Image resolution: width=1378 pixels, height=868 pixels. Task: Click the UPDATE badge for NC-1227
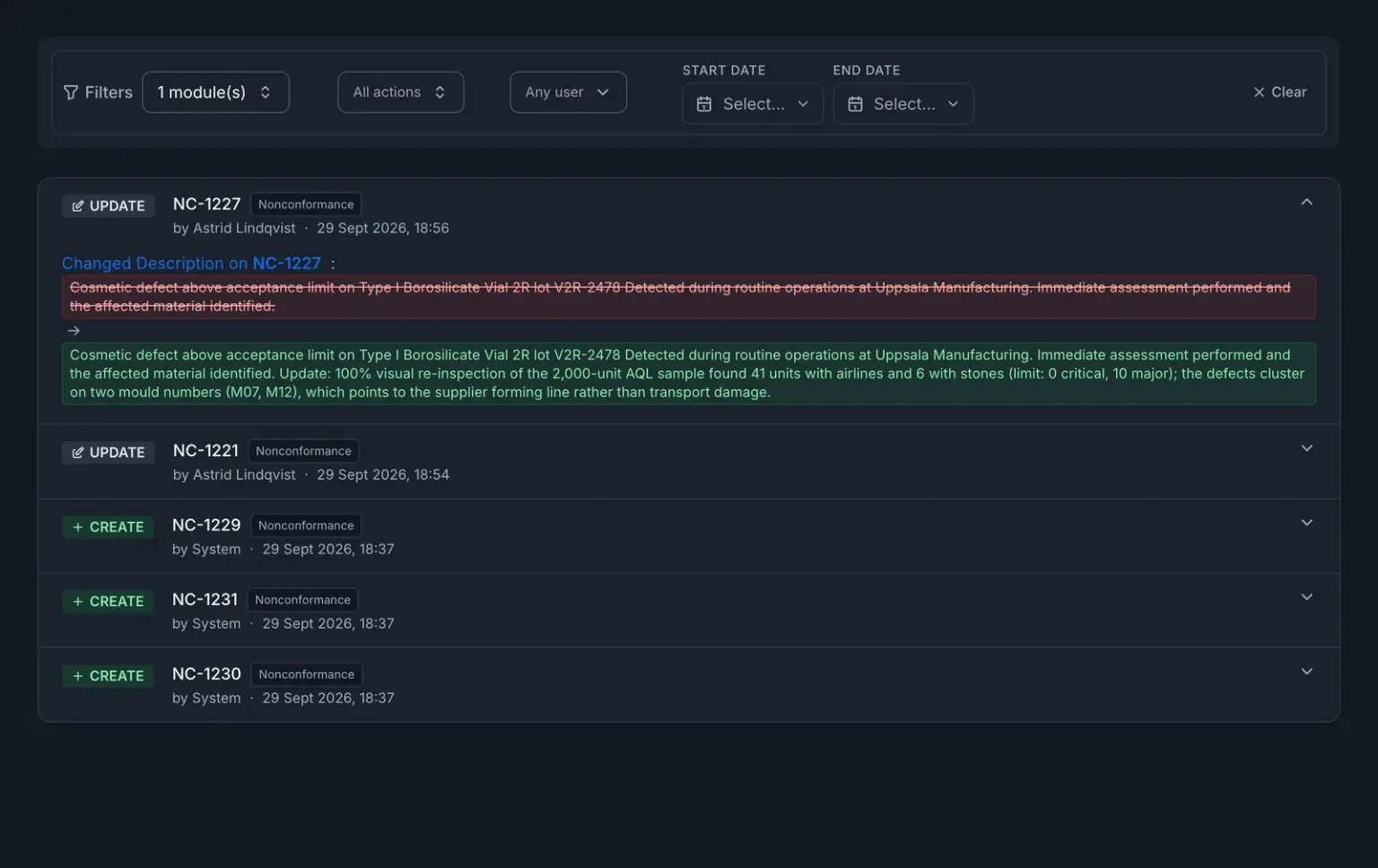point(109,206)
